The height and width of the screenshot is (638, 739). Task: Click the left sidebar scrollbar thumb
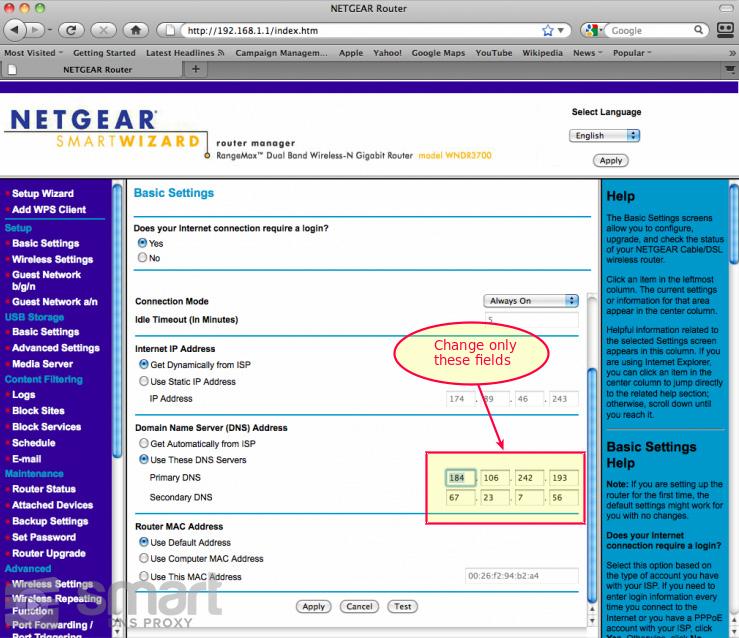(117, 320)
